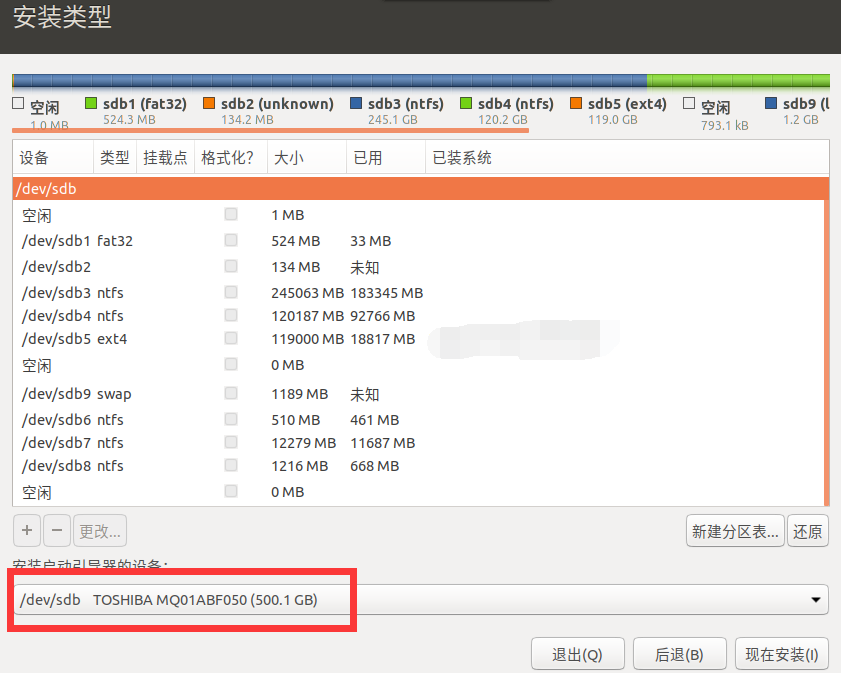This screenshot has height=673, width=841.
Task: Click the − remove partition icon
Action: point(57,530)
